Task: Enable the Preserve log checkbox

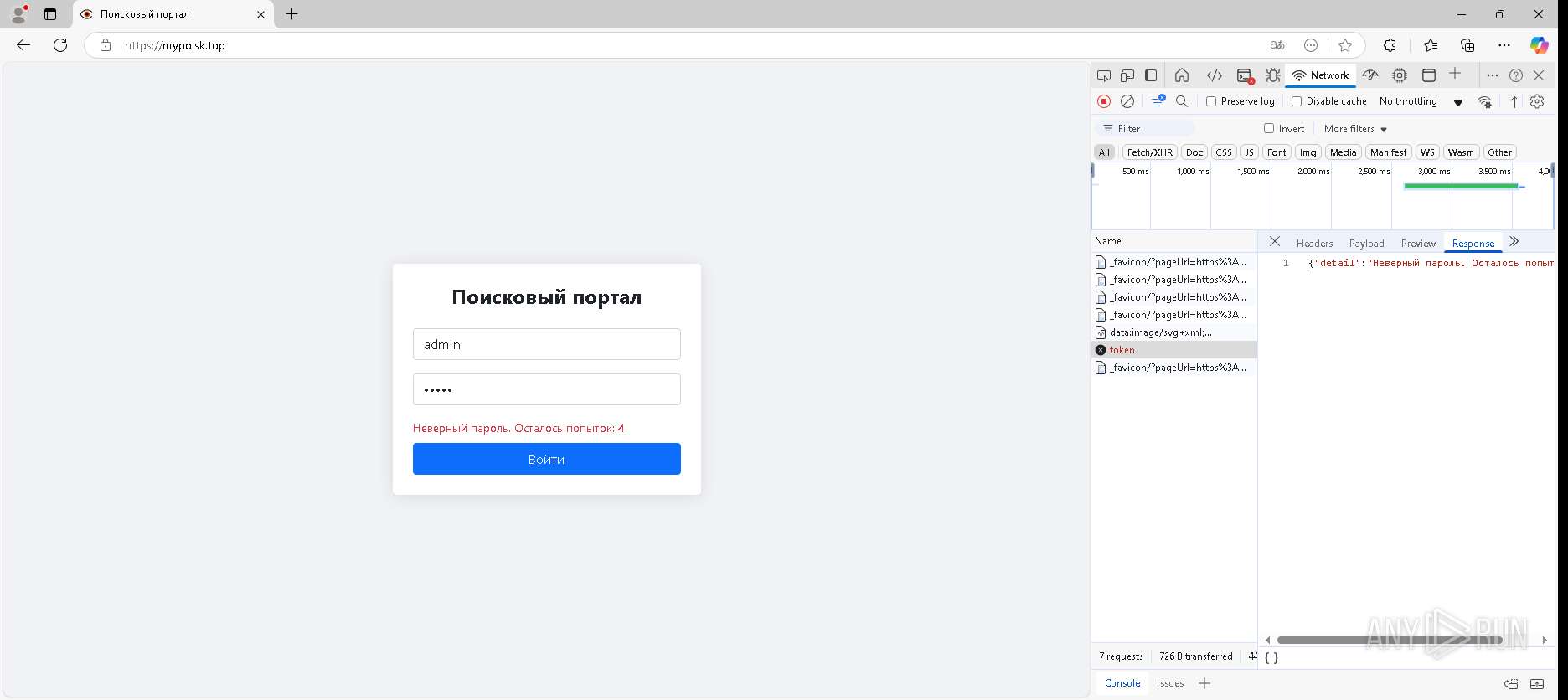Action: (1211, 101)
